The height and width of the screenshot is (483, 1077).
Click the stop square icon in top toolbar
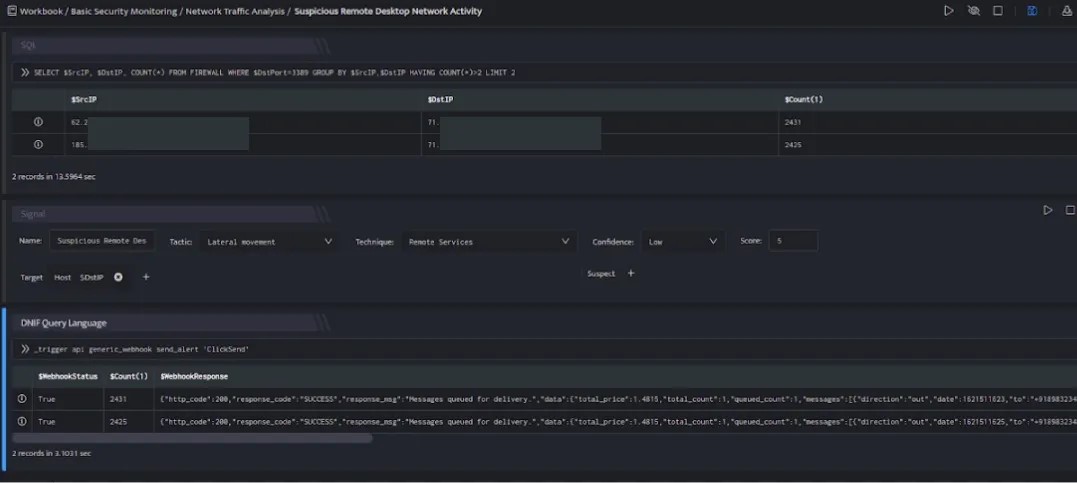click(x=998, y=11)
